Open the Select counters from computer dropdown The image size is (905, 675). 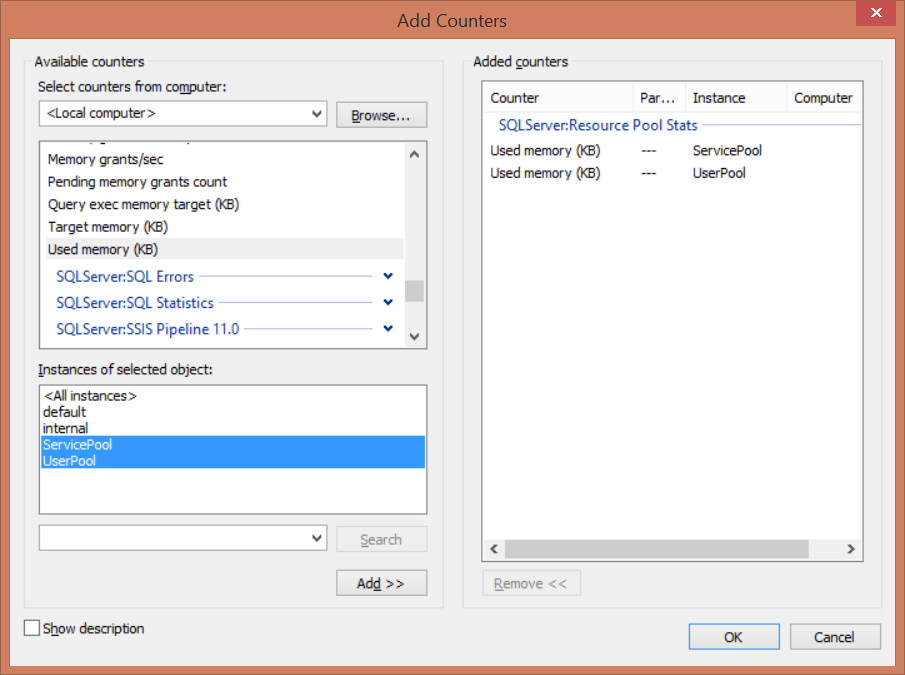[x=318, y=114]
